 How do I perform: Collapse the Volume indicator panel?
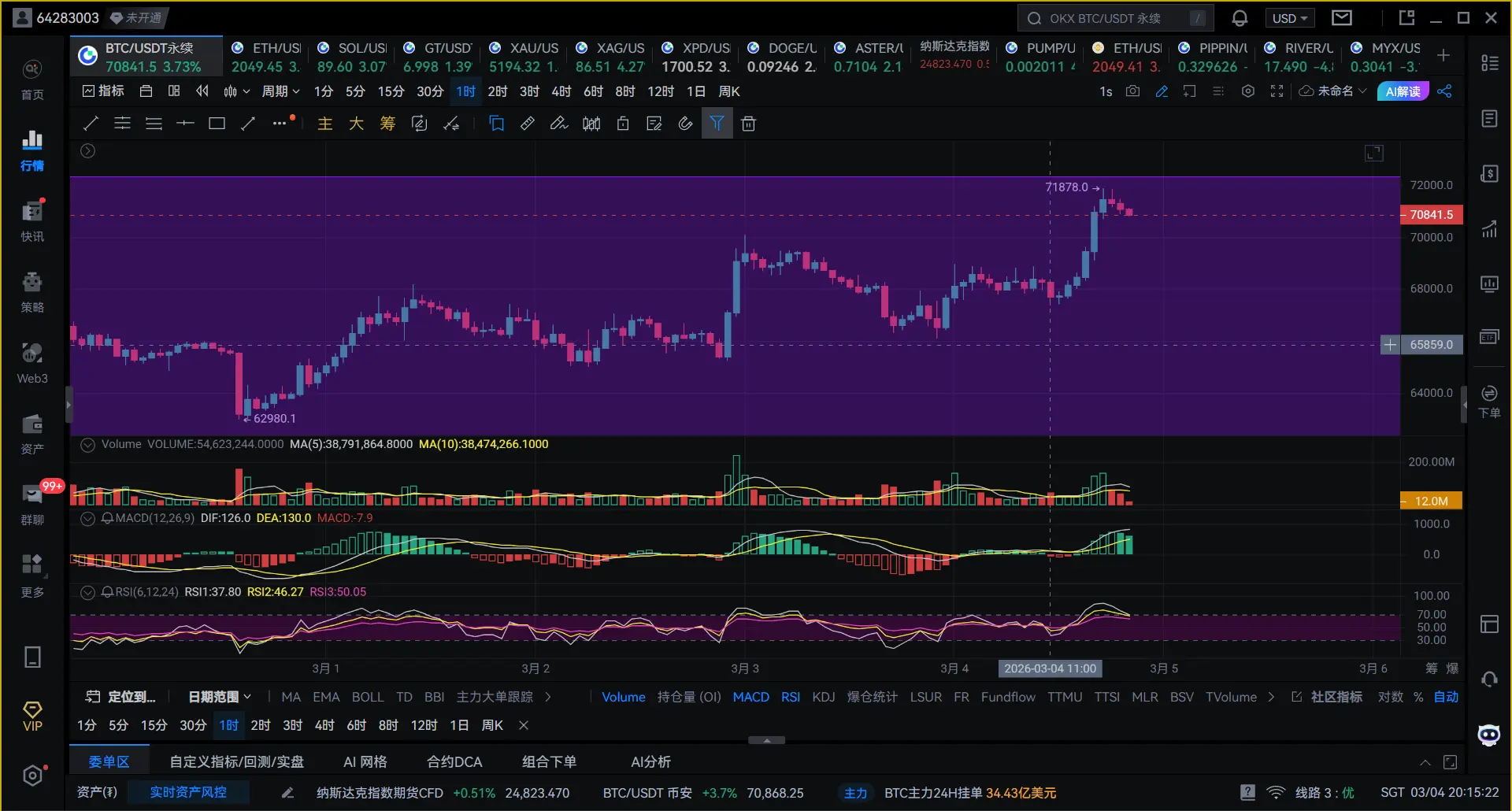pyautogui.click(x=88, y=445)
